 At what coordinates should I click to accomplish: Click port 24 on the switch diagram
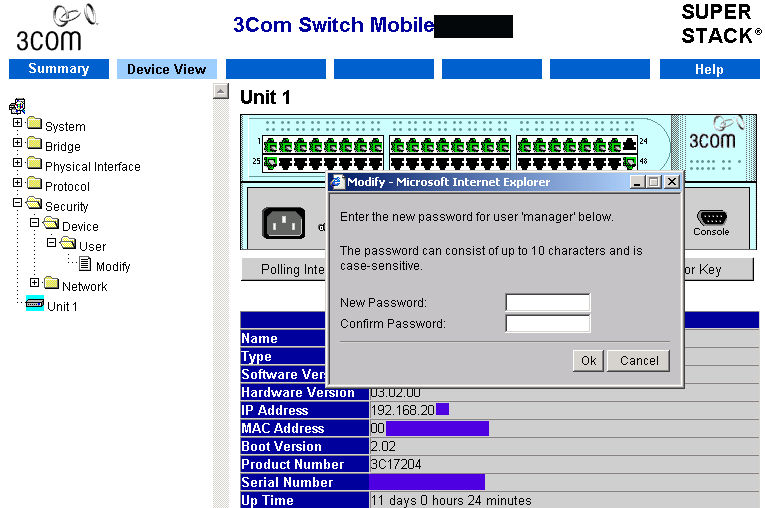tap(629, 145)
